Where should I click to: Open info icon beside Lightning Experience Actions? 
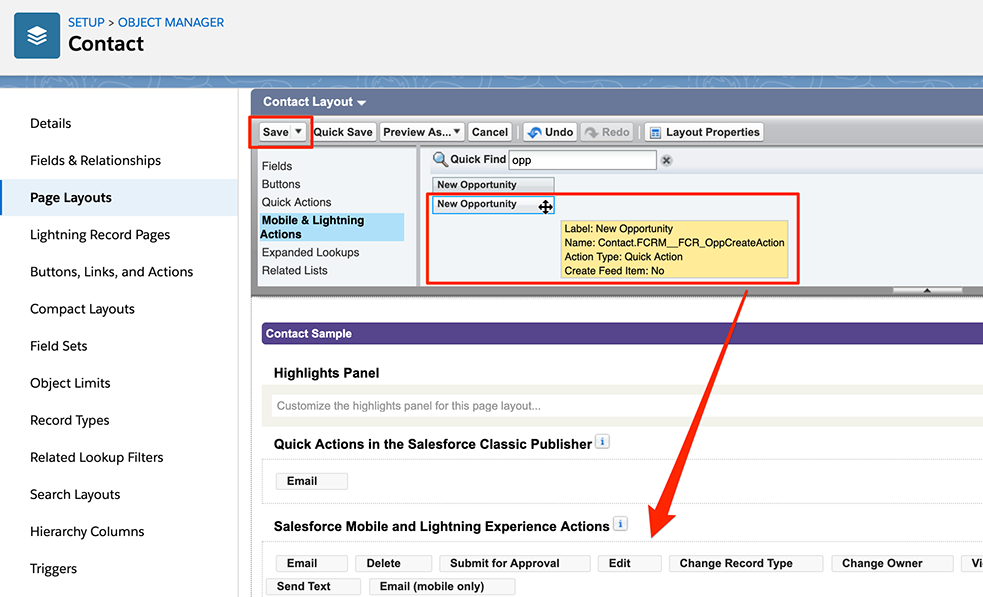pyautogui.click(x=620, y=524)
